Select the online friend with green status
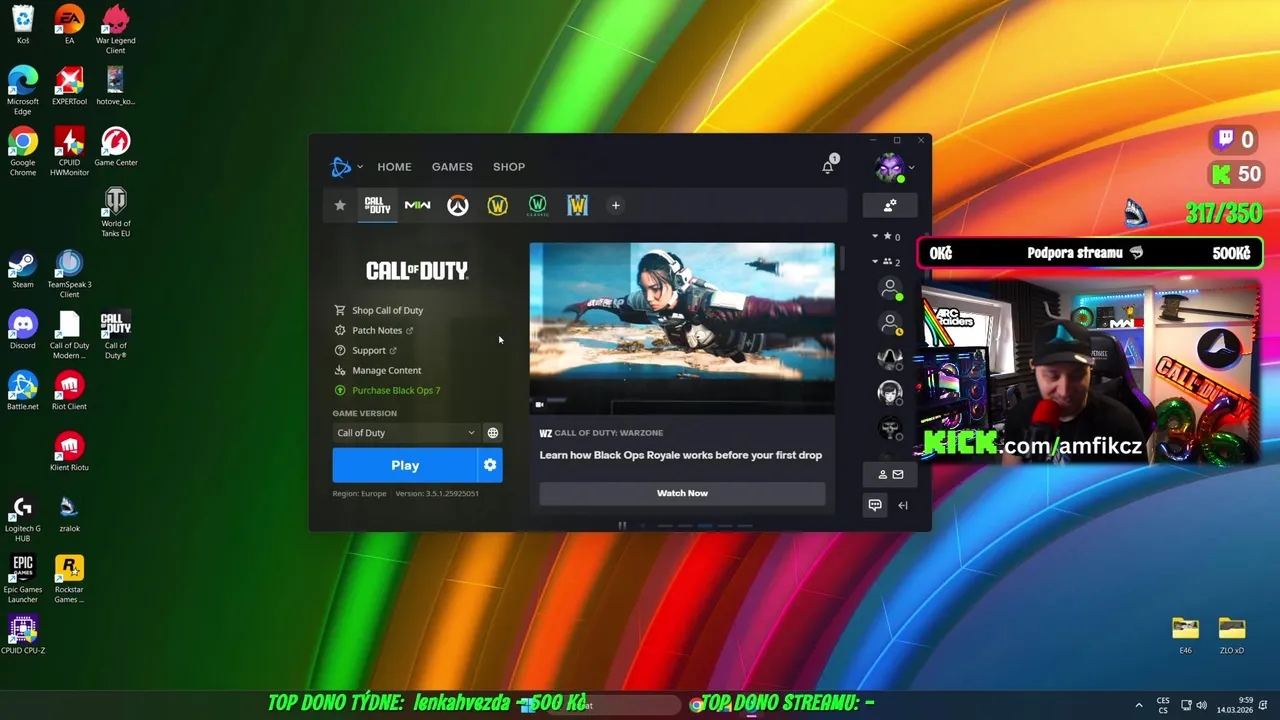Image resolution: width=1280 pixels, height=720 pixels. (x=890, y=289)
